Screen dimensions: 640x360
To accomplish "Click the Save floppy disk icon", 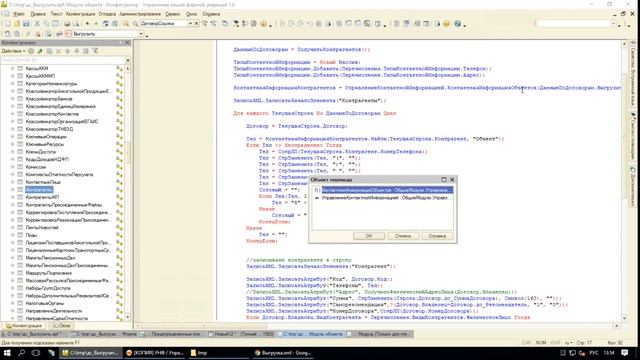I will point(26,24).
